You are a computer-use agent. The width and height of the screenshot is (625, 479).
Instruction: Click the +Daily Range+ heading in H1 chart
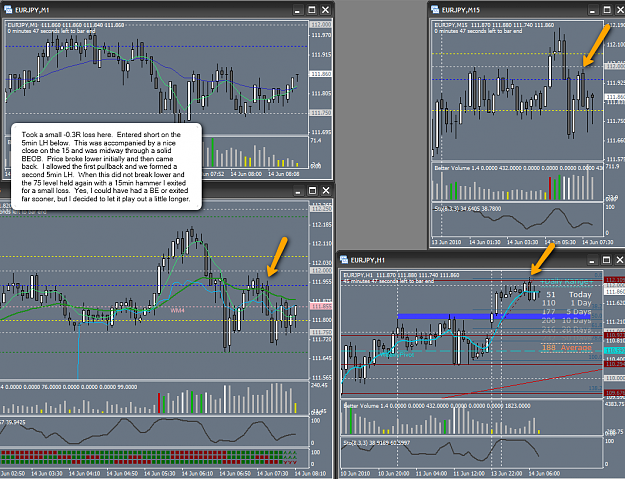[x=566, y=282]
